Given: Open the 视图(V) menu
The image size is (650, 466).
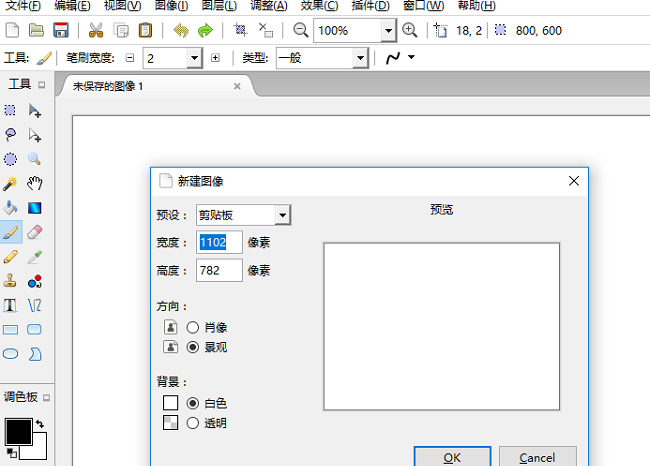Looking at the screenshot, I should point(122,6).
